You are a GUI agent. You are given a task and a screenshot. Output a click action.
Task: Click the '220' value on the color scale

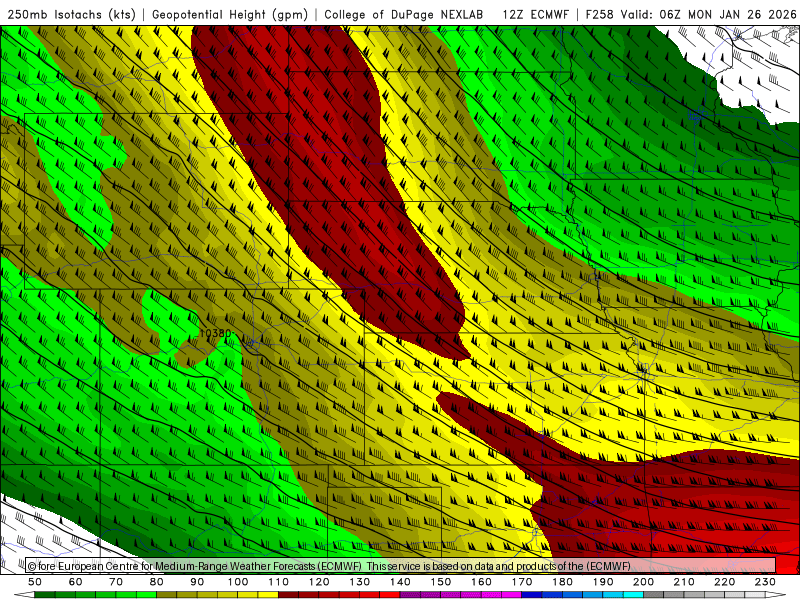pyautogui.click(x=725, y=582)
